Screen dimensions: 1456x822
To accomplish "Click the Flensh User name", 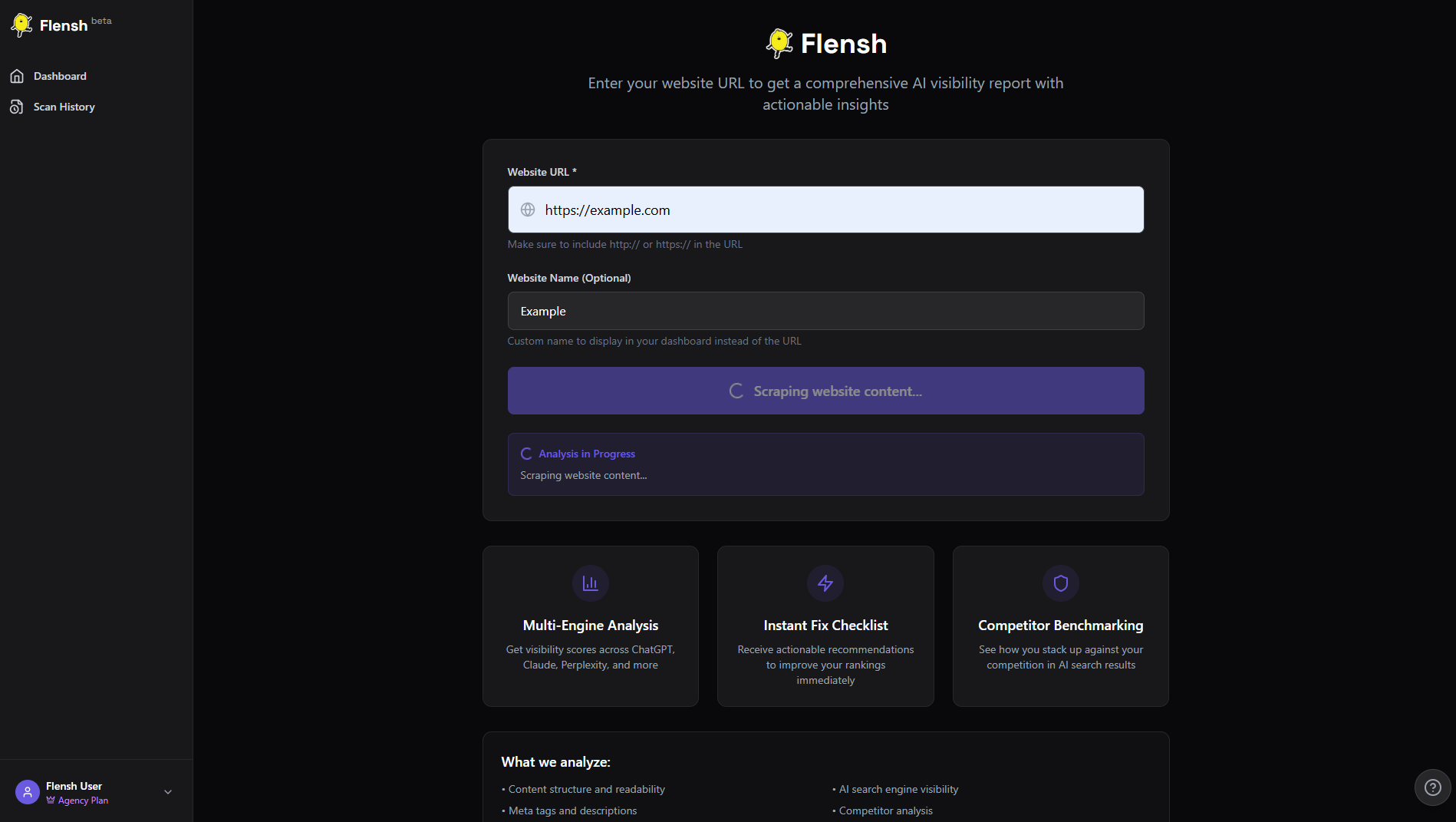I will (x=74, y=786).
